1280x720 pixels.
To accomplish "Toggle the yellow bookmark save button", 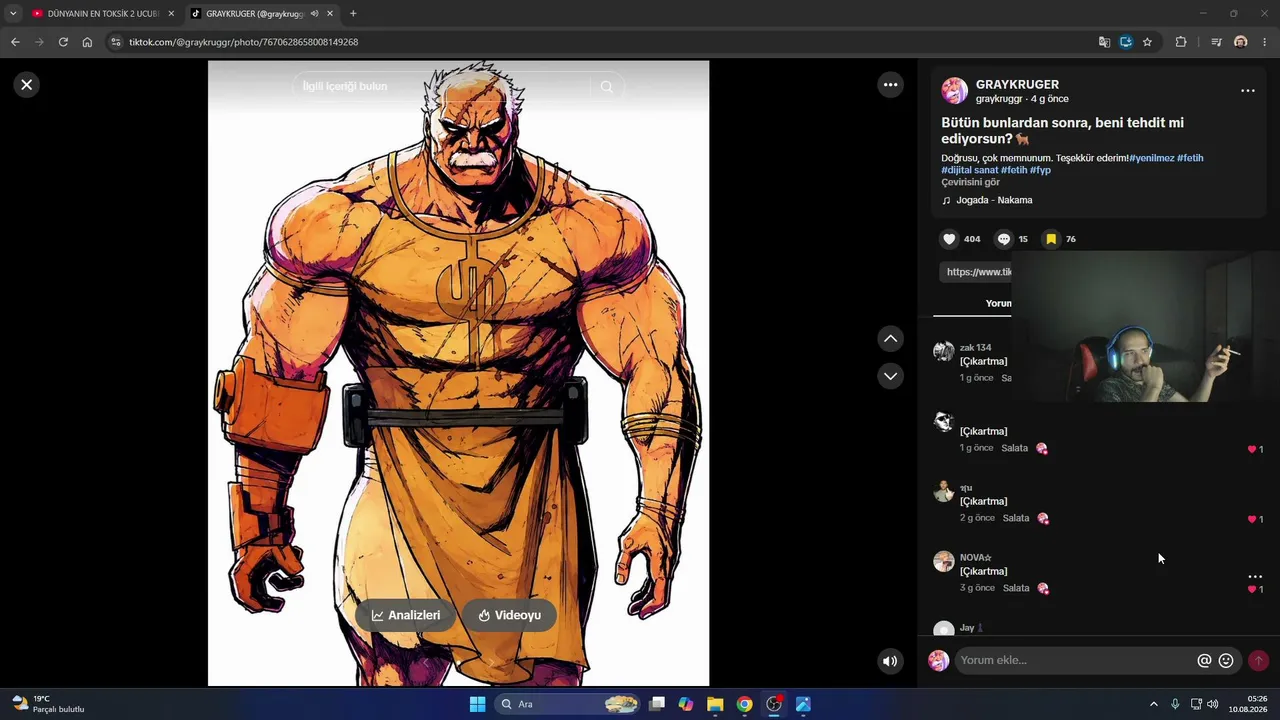I will [x=1051, y=239].
